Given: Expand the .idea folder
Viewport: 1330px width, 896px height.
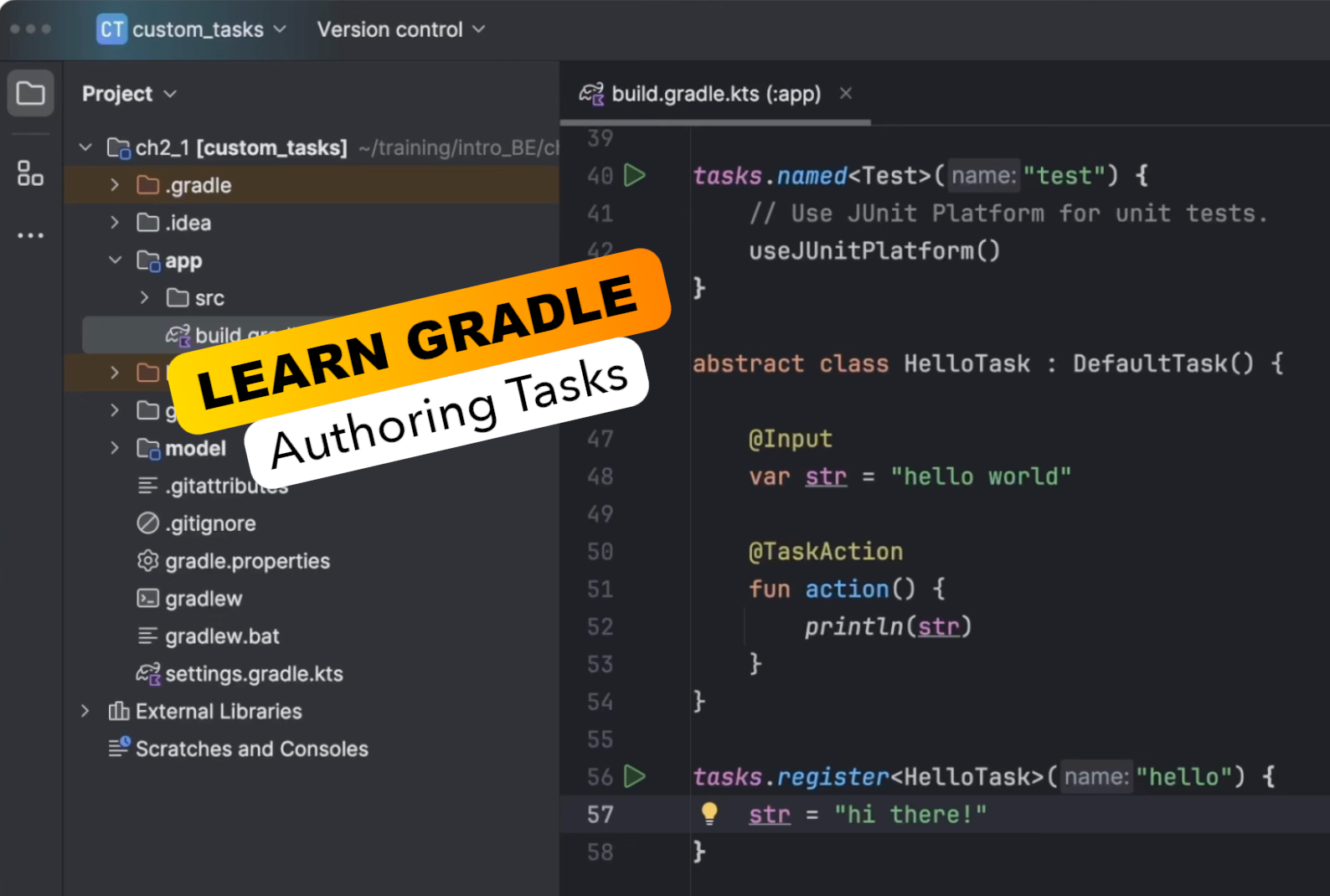Looking at the screenshot, I should tap(115, 223).
